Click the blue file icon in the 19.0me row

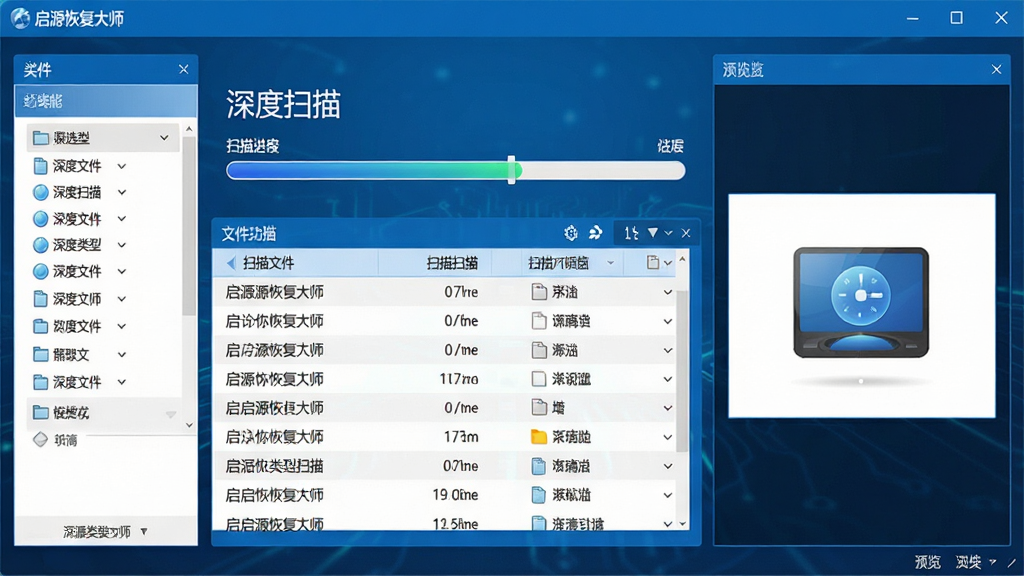539,495
